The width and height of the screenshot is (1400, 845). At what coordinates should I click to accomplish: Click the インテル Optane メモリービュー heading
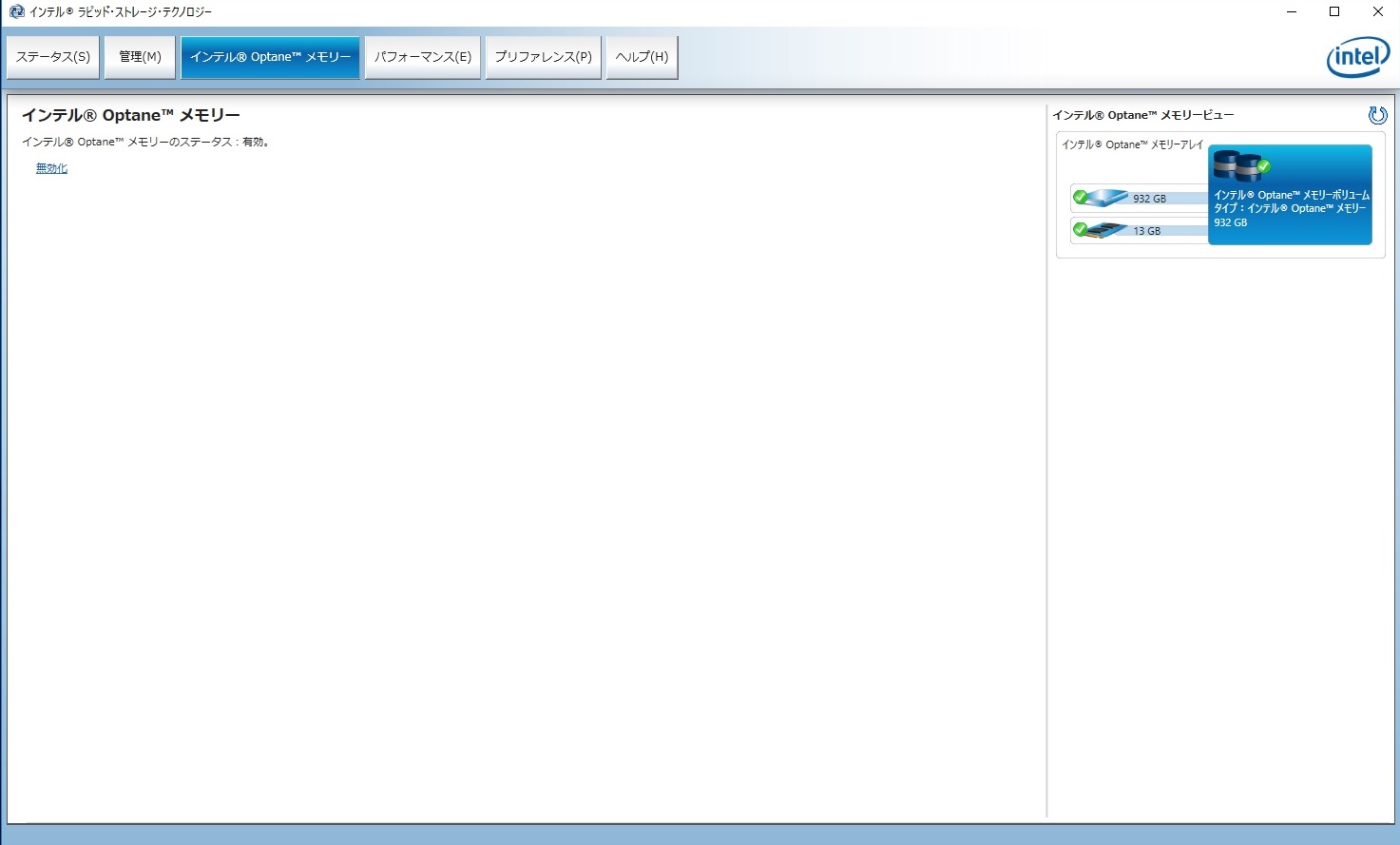[x=1142, y=115]
